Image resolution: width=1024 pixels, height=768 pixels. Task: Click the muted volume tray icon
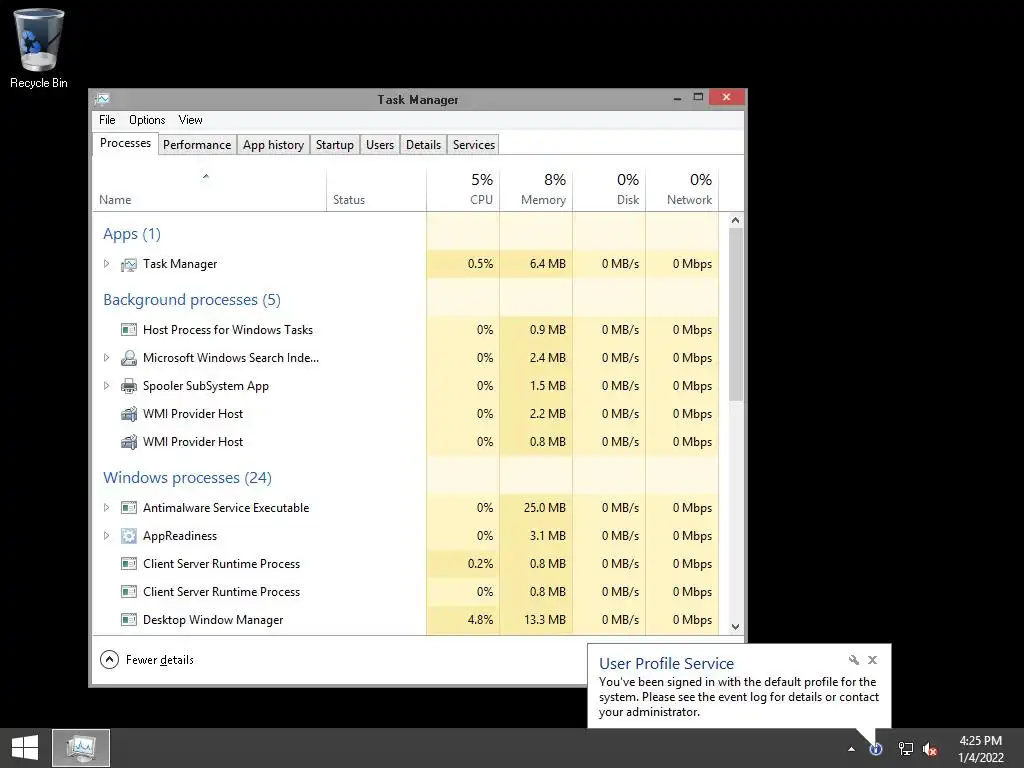[930, 749]
